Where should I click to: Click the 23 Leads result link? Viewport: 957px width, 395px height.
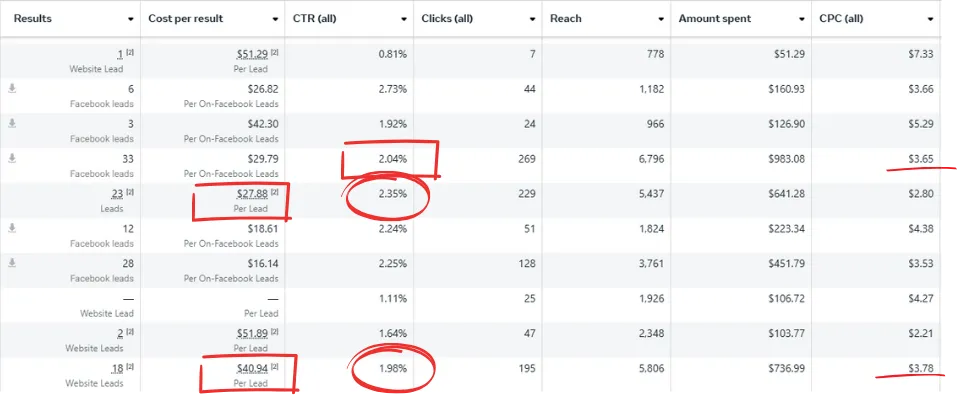click(x=117, y=194)
